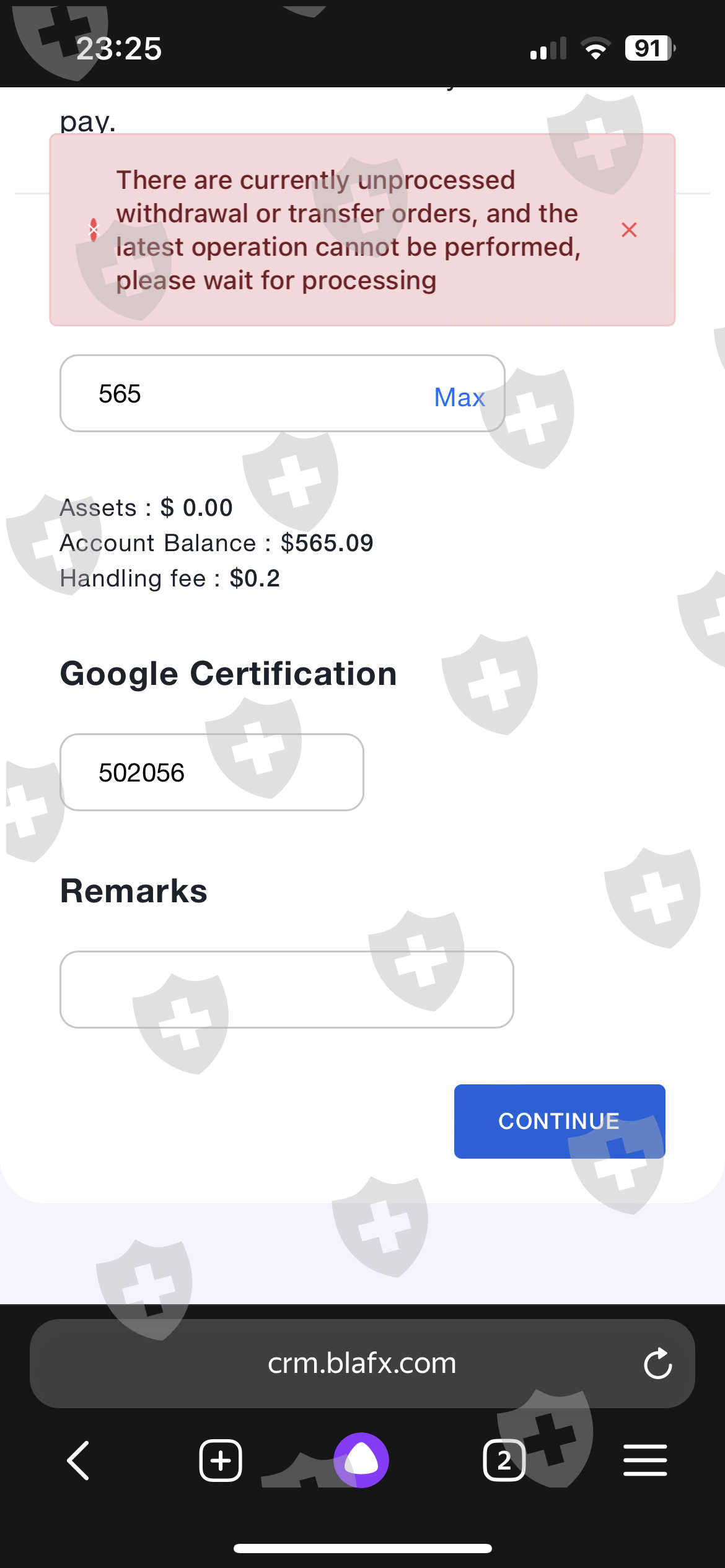Dismiss the unprocessed withdrawal error alert

click(x=629, y=230)
